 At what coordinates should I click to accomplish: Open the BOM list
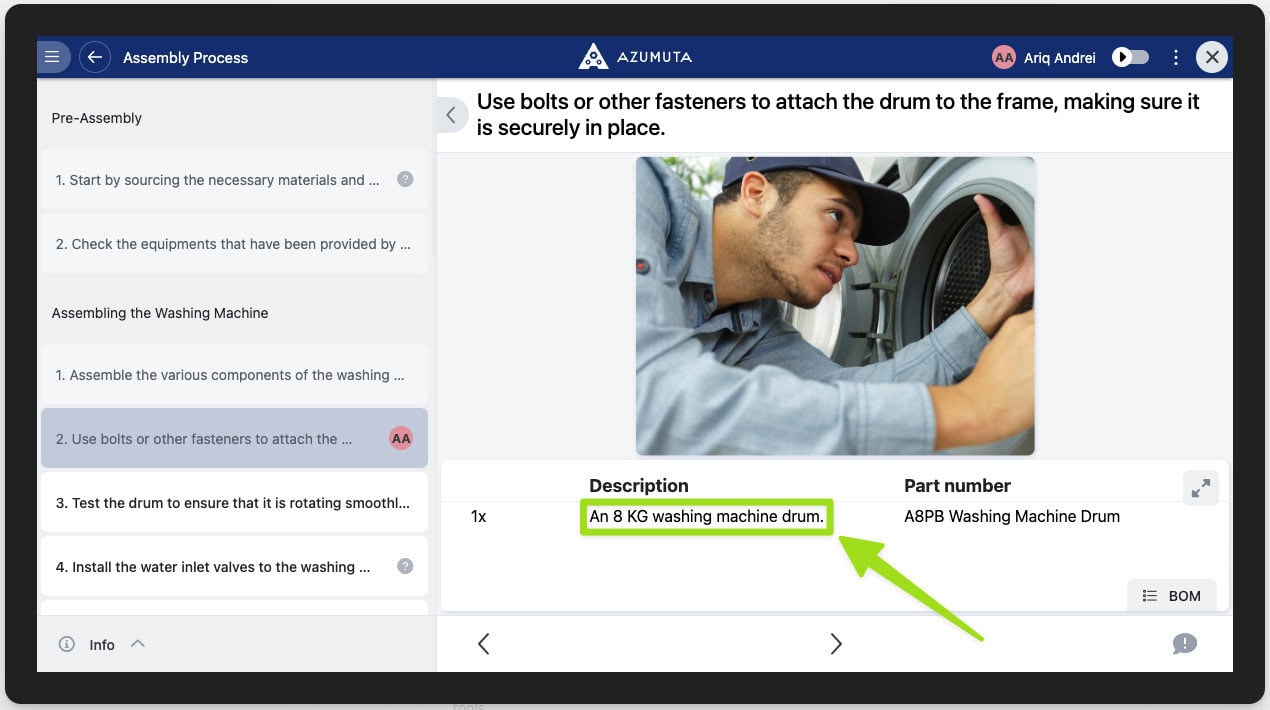click(1171, 596)
